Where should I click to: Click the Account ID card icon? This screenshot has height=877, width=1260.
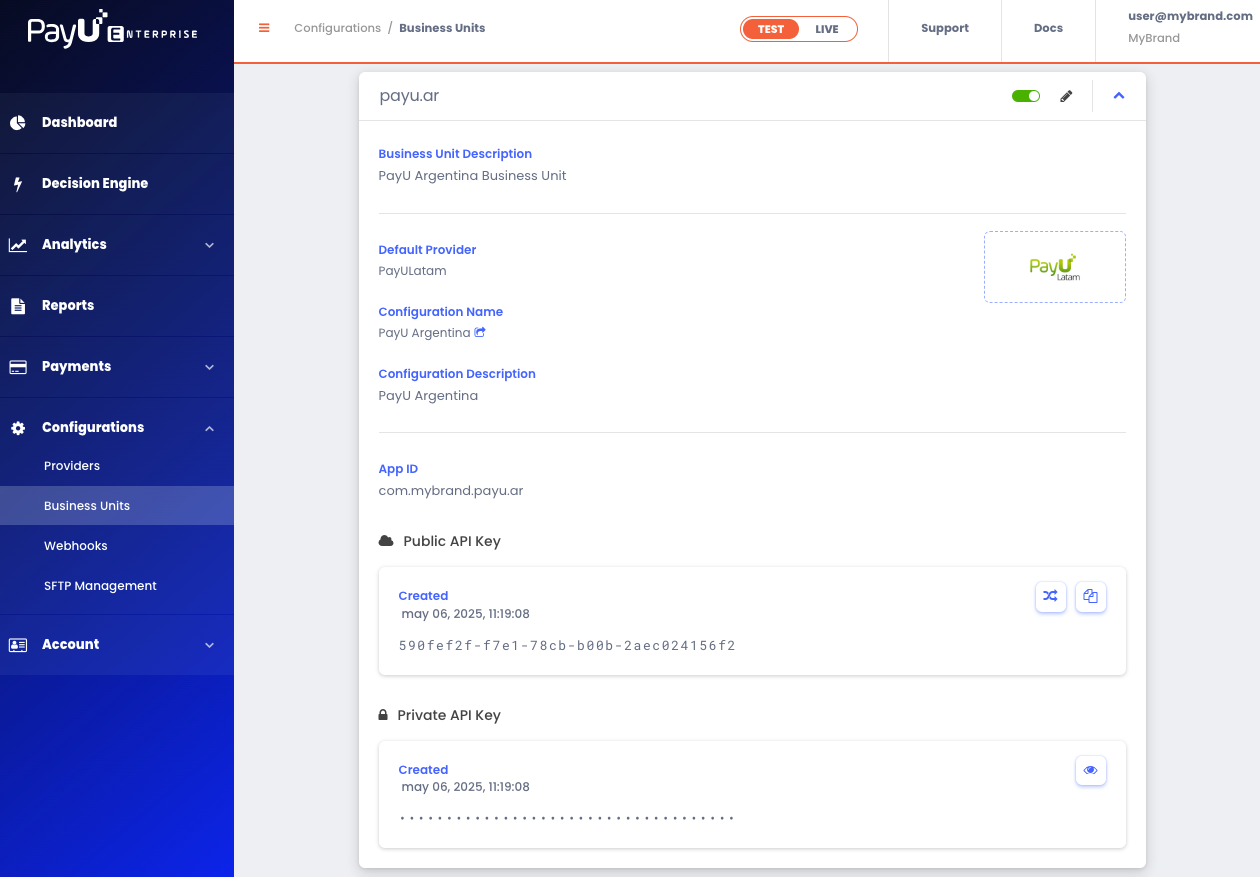18,645
